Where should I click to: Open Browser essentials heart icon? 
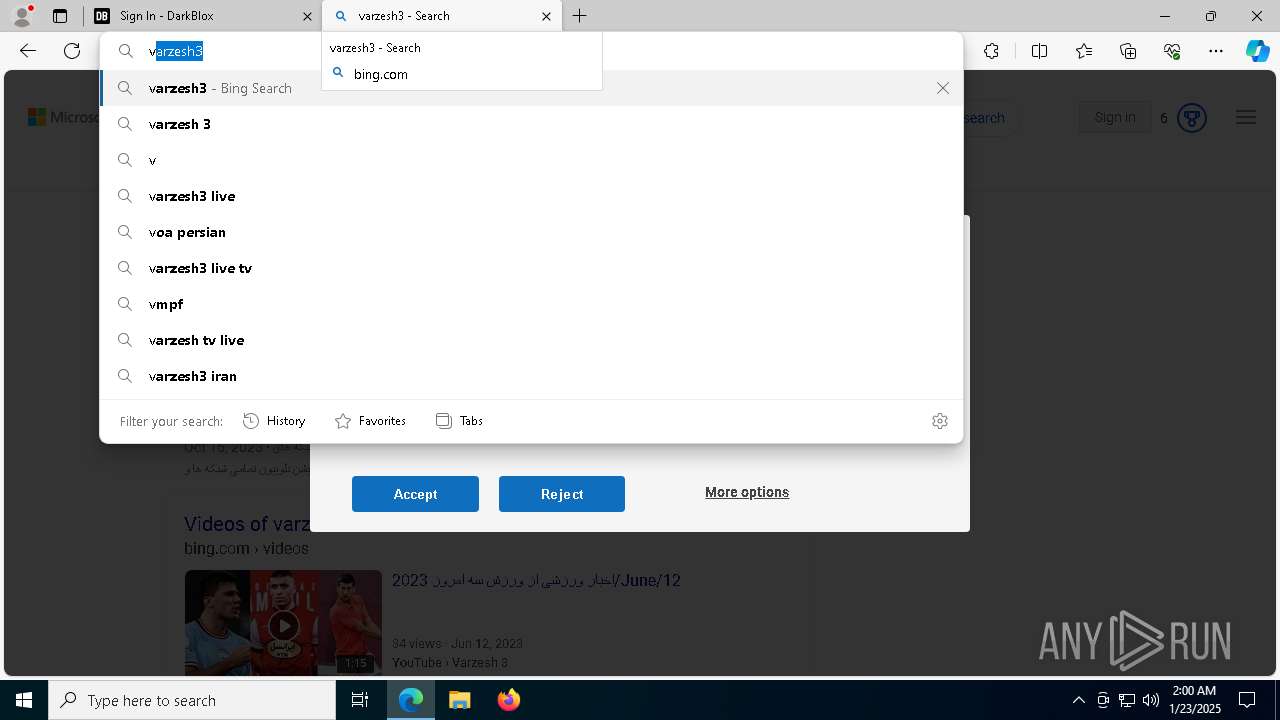(1172, 51)
